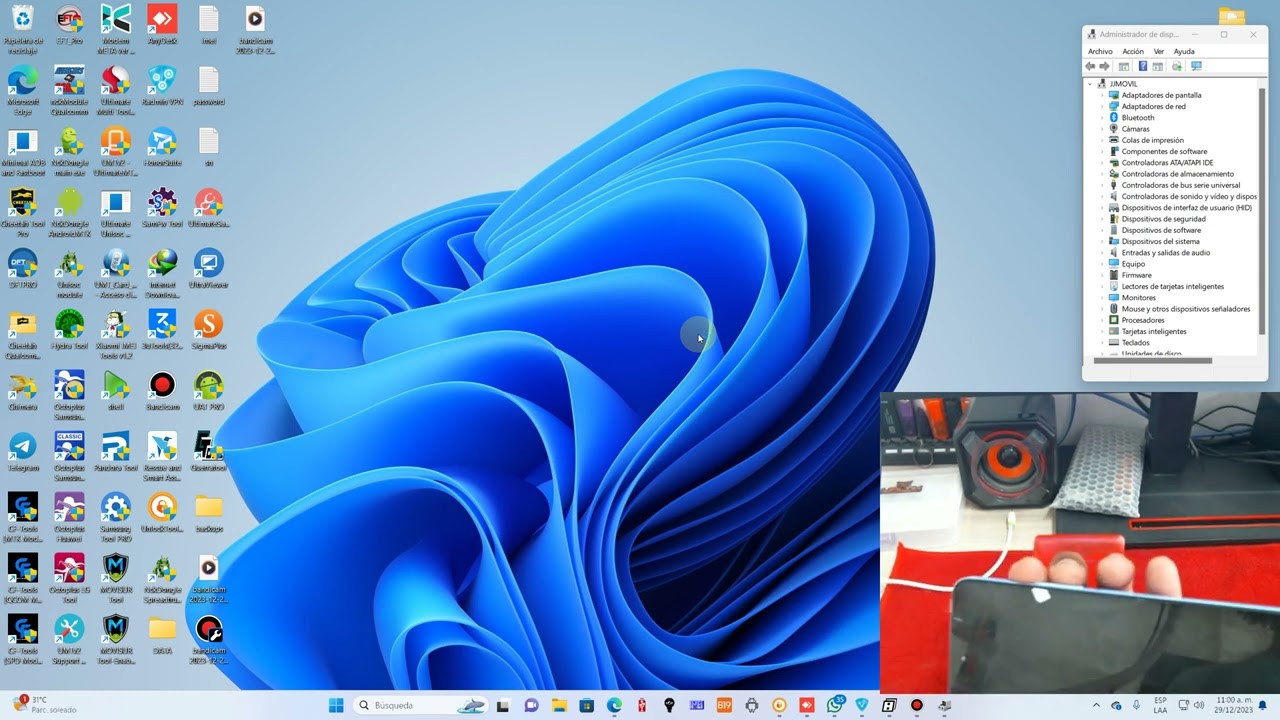Viewport: 1280px width, 720px height.
Task: Click the horizontal scrollbar in Device Manager
Action: coord(1153,360)
